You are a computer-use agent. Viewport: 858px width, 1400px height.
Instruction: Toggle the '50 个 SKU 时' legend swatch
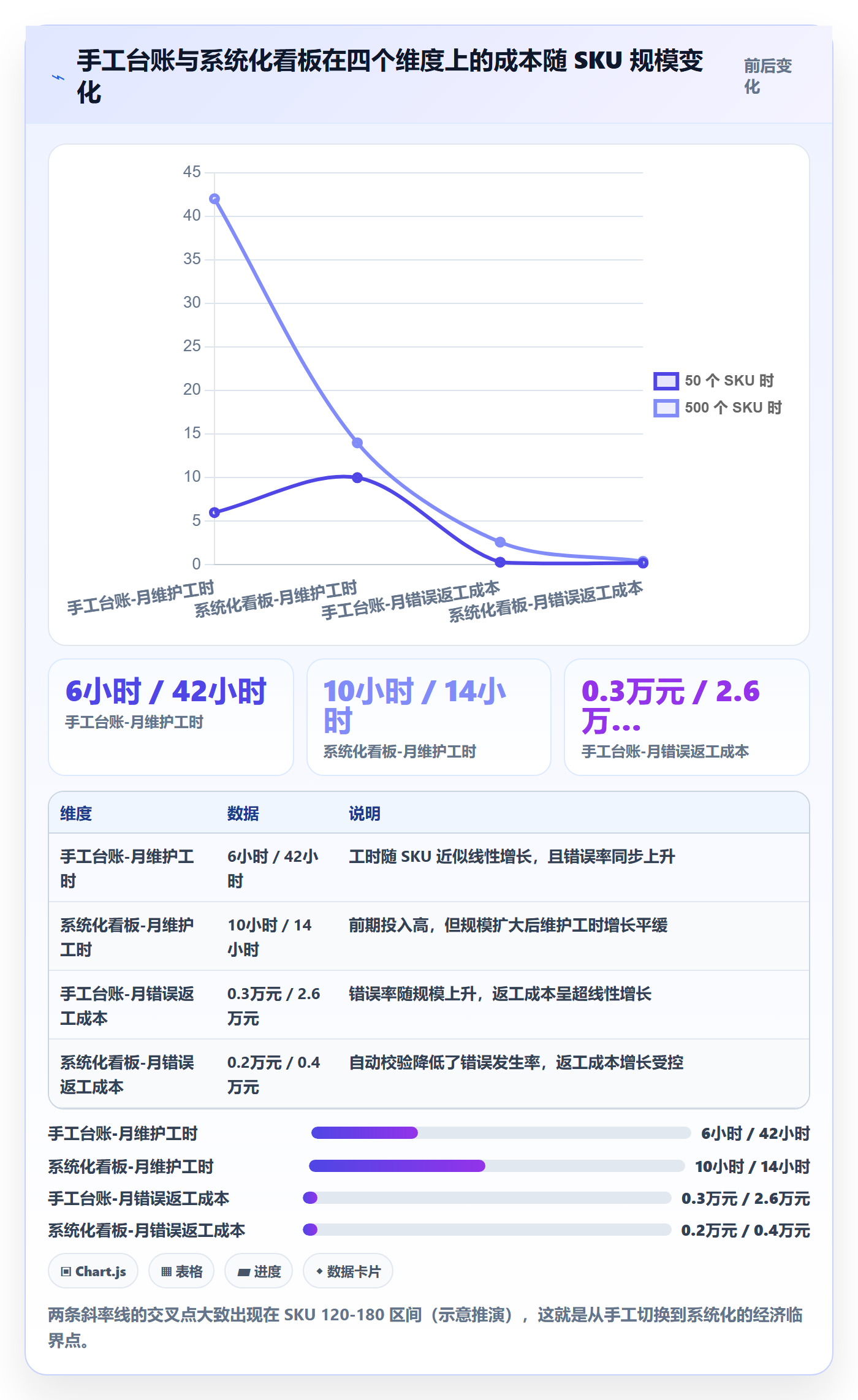(x=666, y=381)
